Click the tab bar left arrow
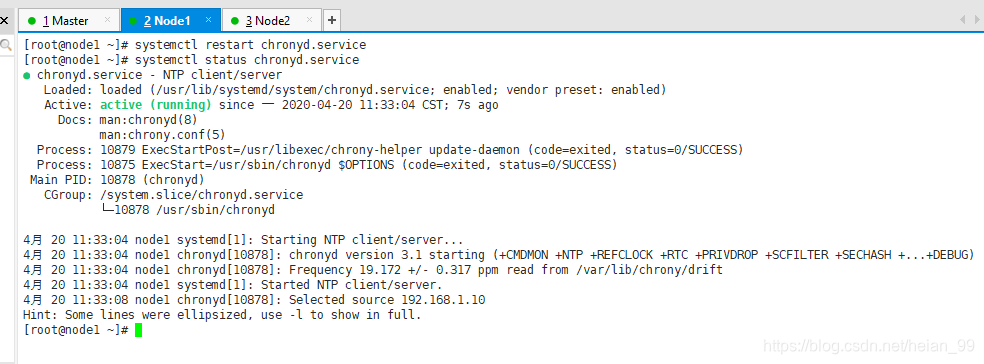This screenshot has height=364, width=984. pyautogui.click(x=962, y=20)
